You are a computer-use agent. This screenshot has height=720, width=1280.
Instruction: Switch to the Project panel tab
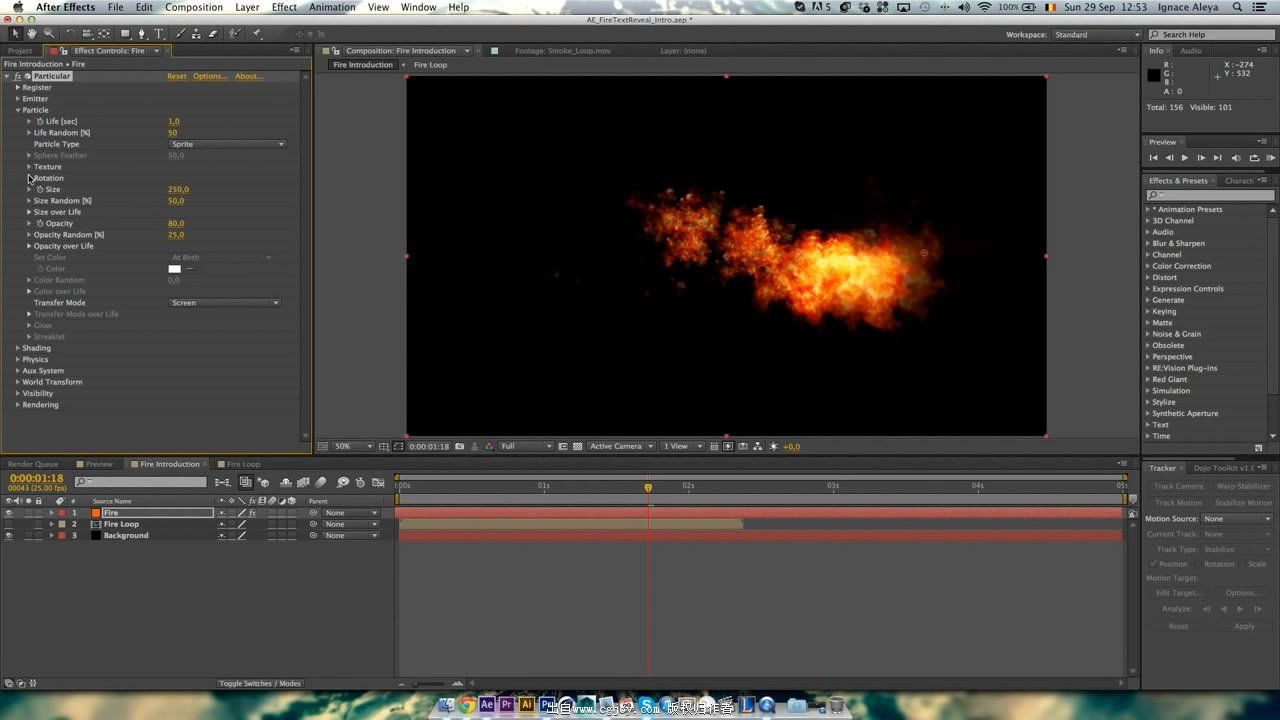tap(19, 50)
